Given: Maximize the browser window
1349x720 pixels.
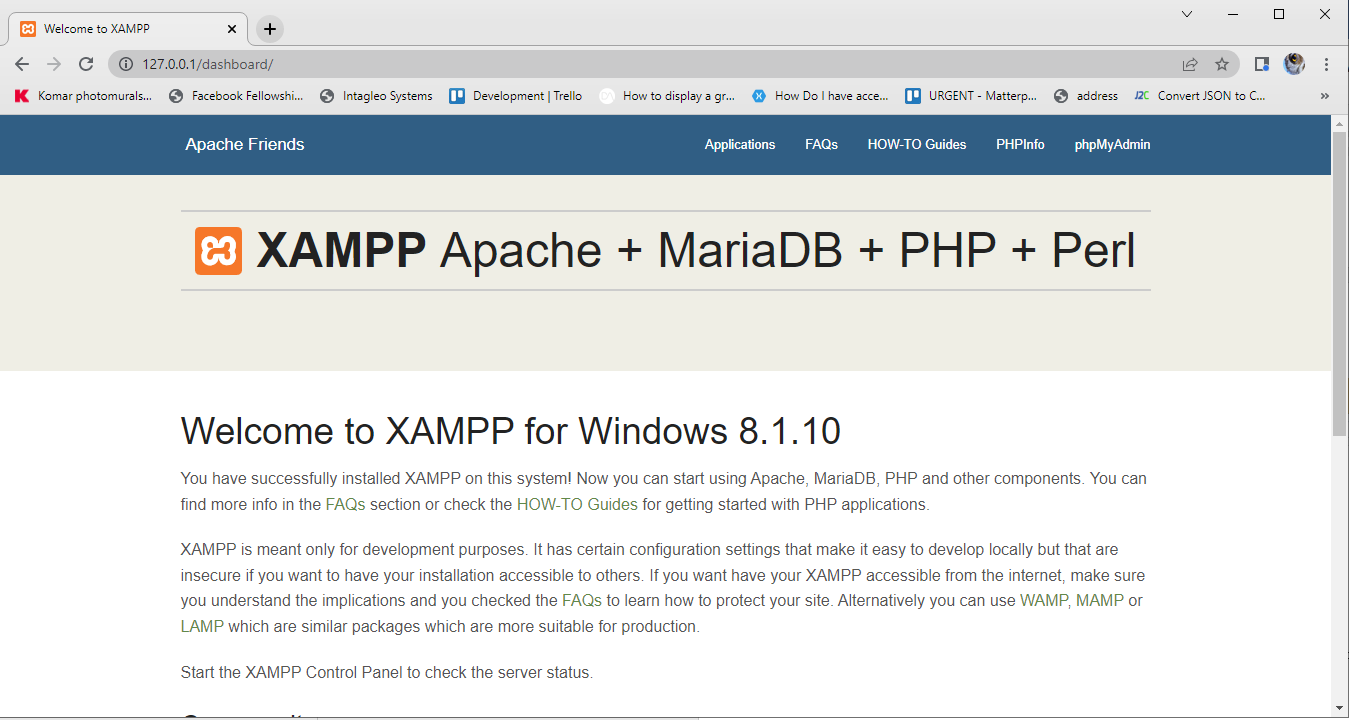Looking at the screenshot, I should point(1279,14).
